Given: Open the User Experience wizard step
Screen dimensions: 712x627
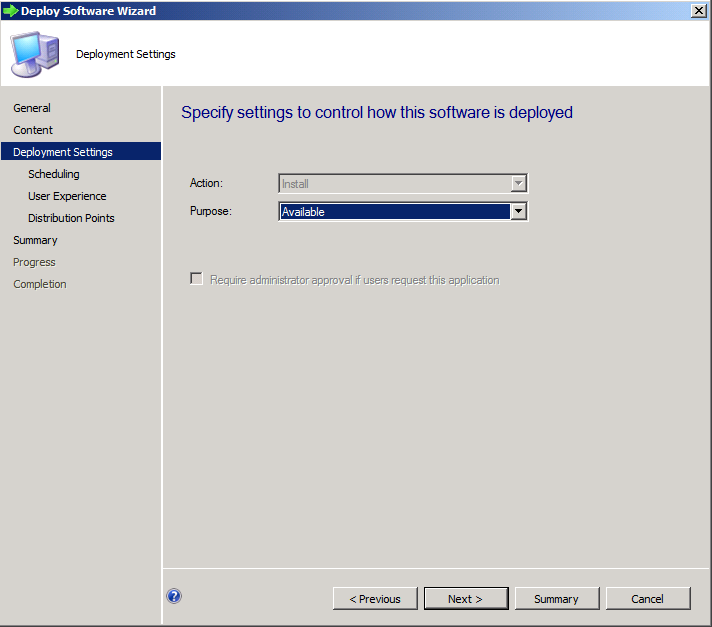Looking at the screenshot, I should click(67, 196).
